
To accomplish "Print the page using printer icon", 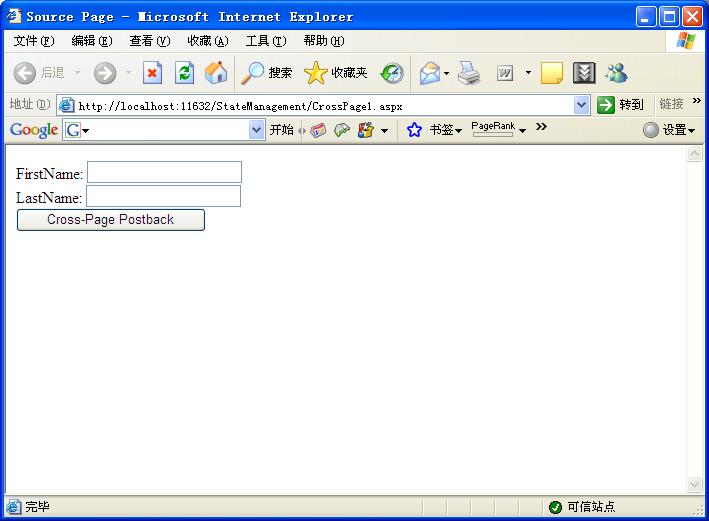I will click(468, 73).
